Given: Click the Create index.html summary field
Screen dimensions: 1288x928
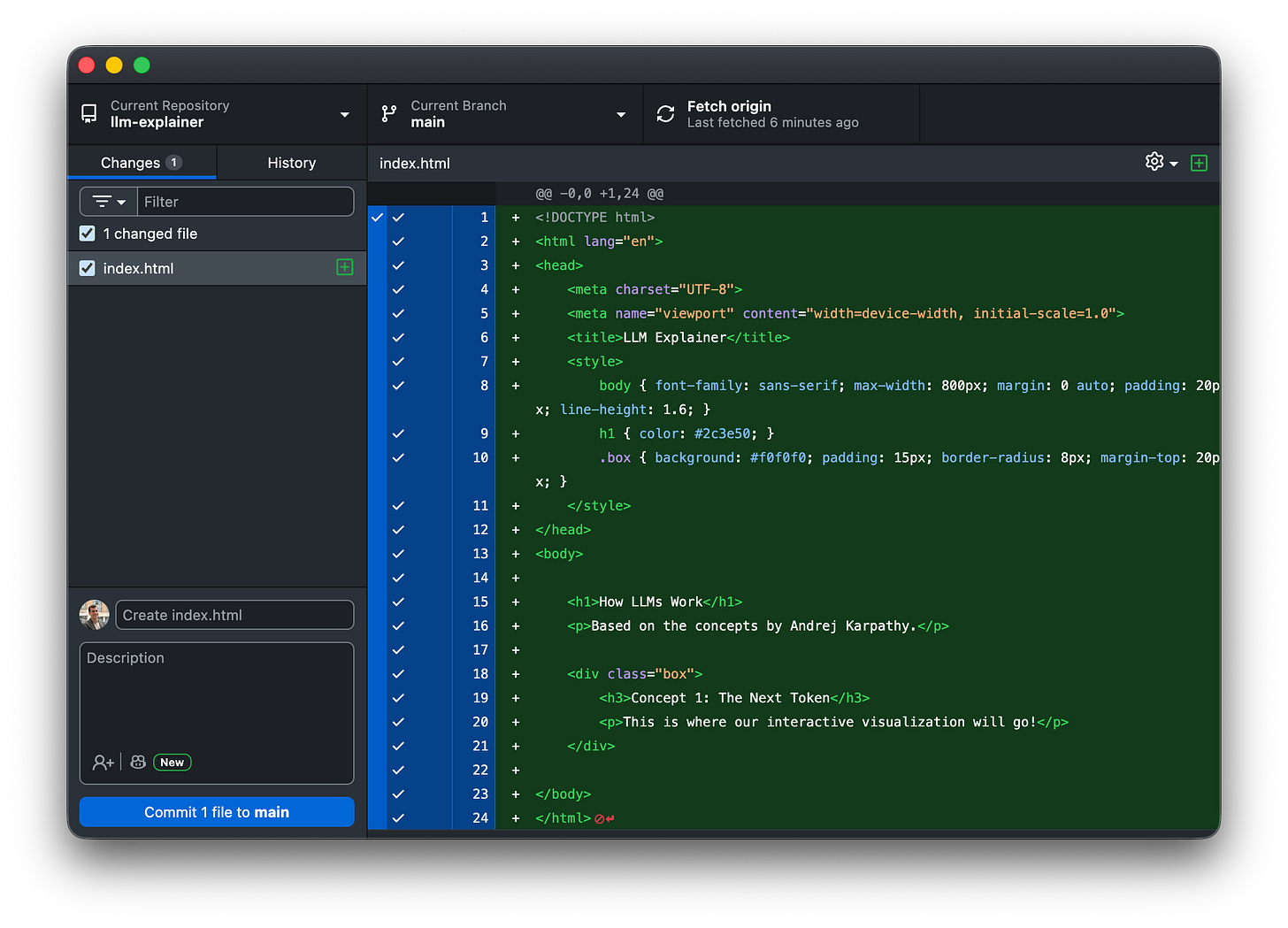Looking at the screenshot, I should pyautogui.click(x=234, y=614).
